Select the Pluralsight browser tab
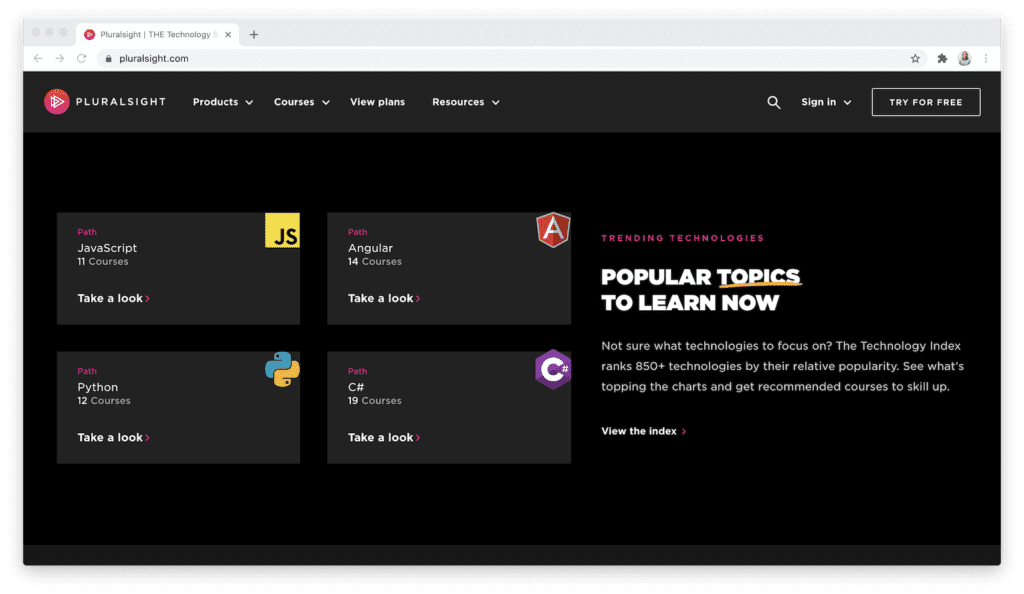This screenshot has height=594, width=1024. 158,35
